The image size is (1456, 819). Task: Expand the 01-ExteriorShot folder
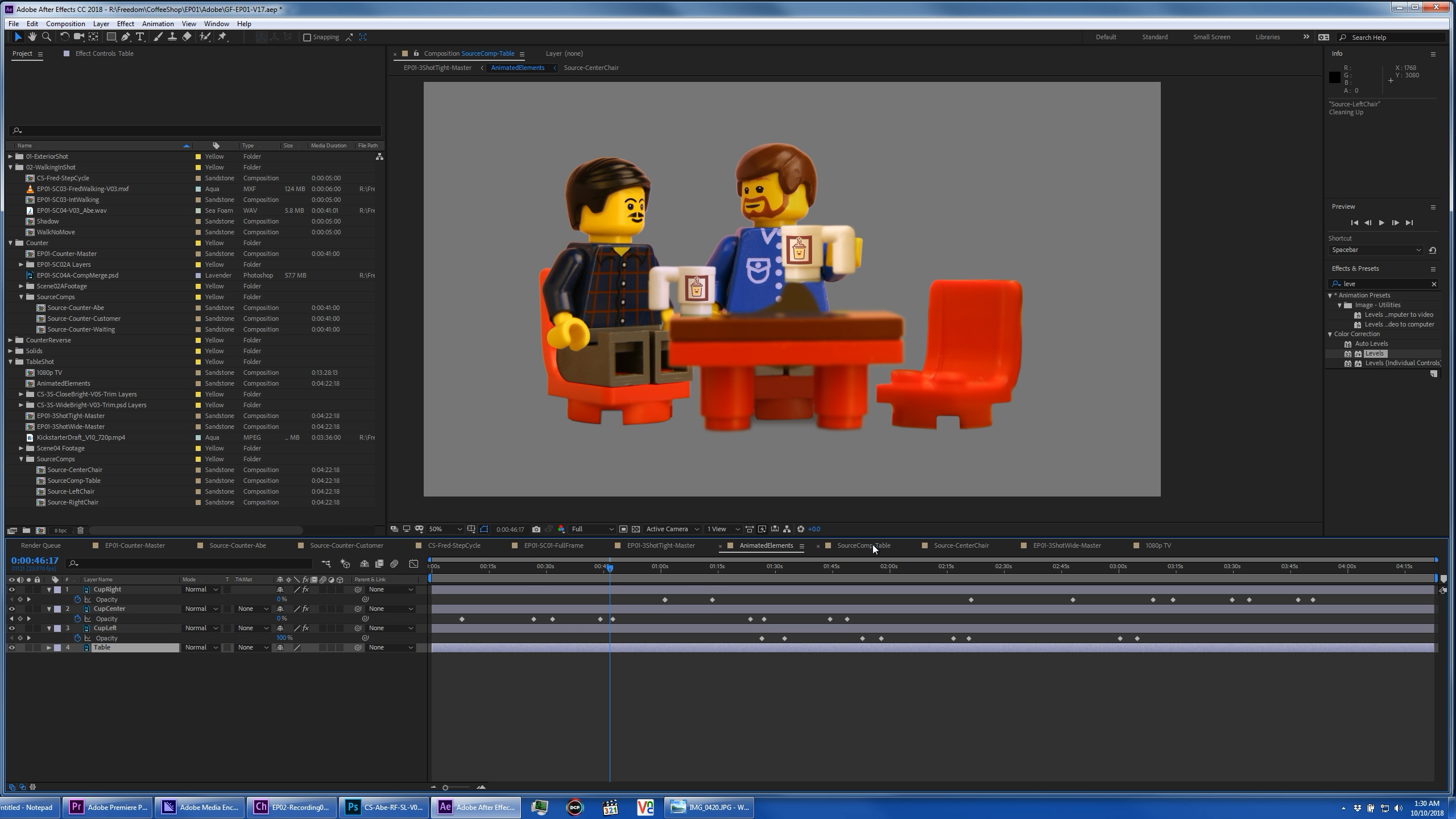click(x=10, y=156)
